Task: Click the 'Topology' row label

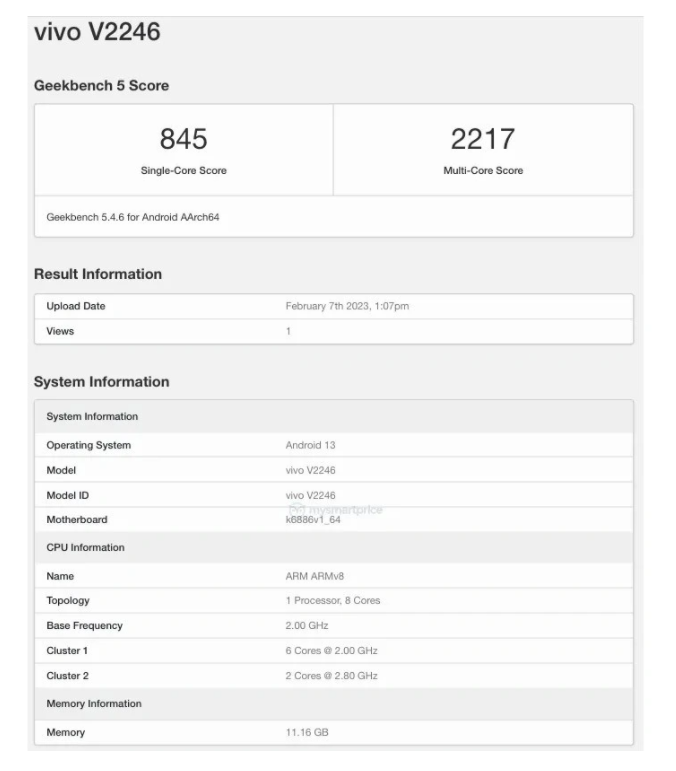Action: tap(68, 600)
